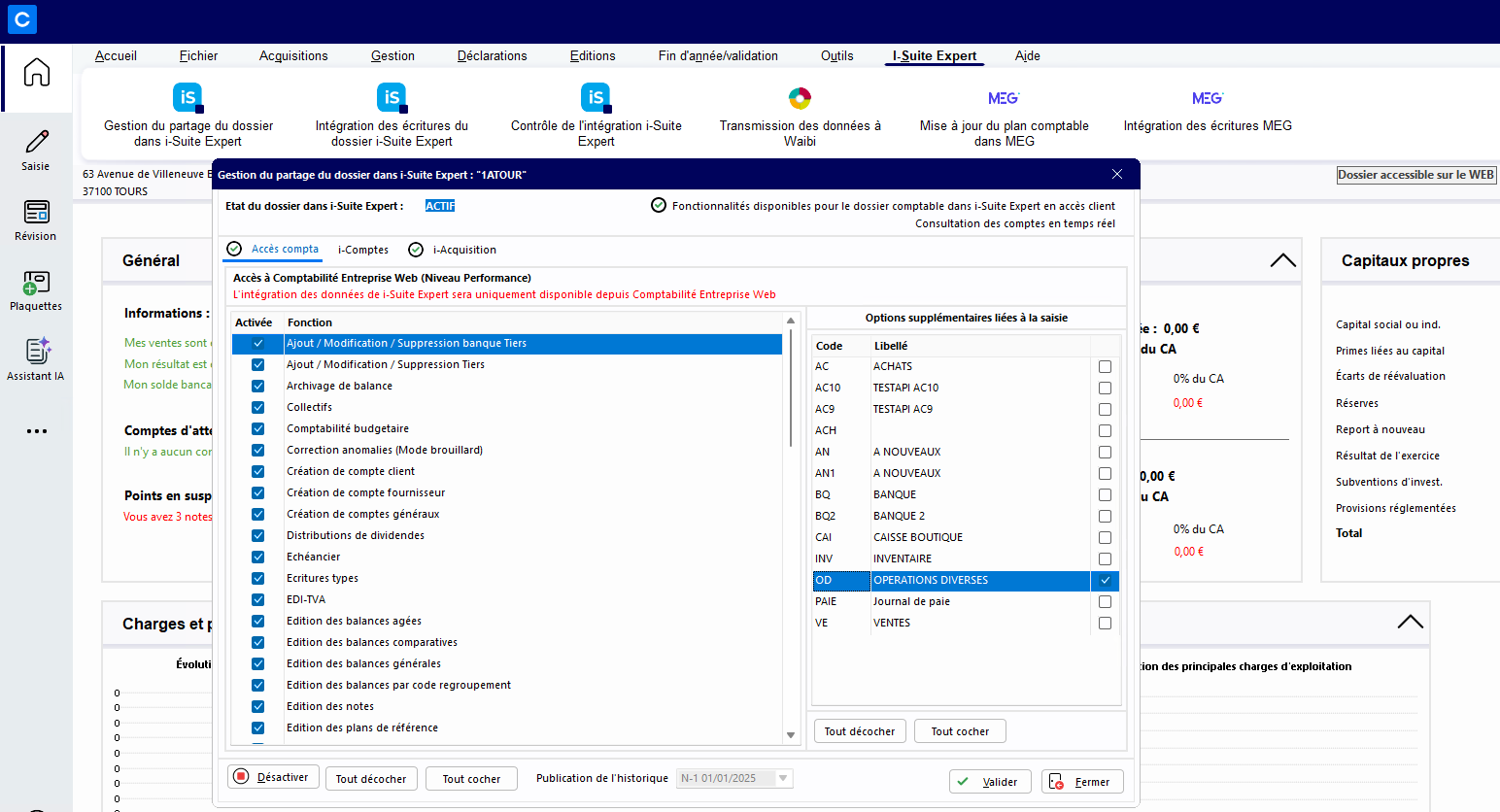This screenshot has height=812, width=1500.
Task: Open Gestion du partage du dossier icon
Action: pyautogui.click(x=188, y=97)
